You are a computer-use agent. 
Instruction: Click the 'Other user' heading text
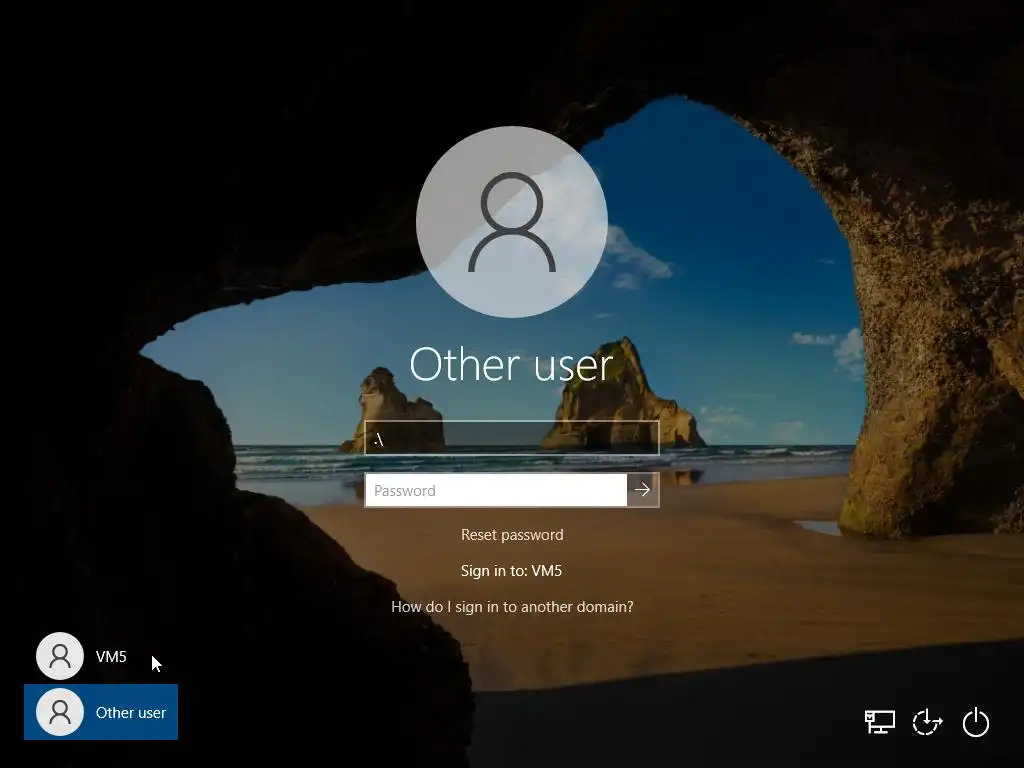click(511, 364)
